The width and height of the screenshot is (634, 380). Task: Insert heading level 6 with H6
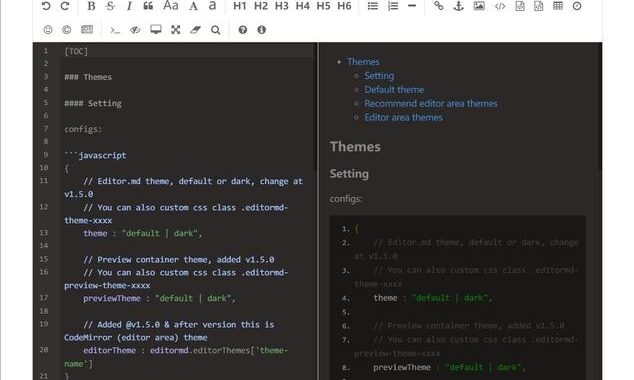344,6
